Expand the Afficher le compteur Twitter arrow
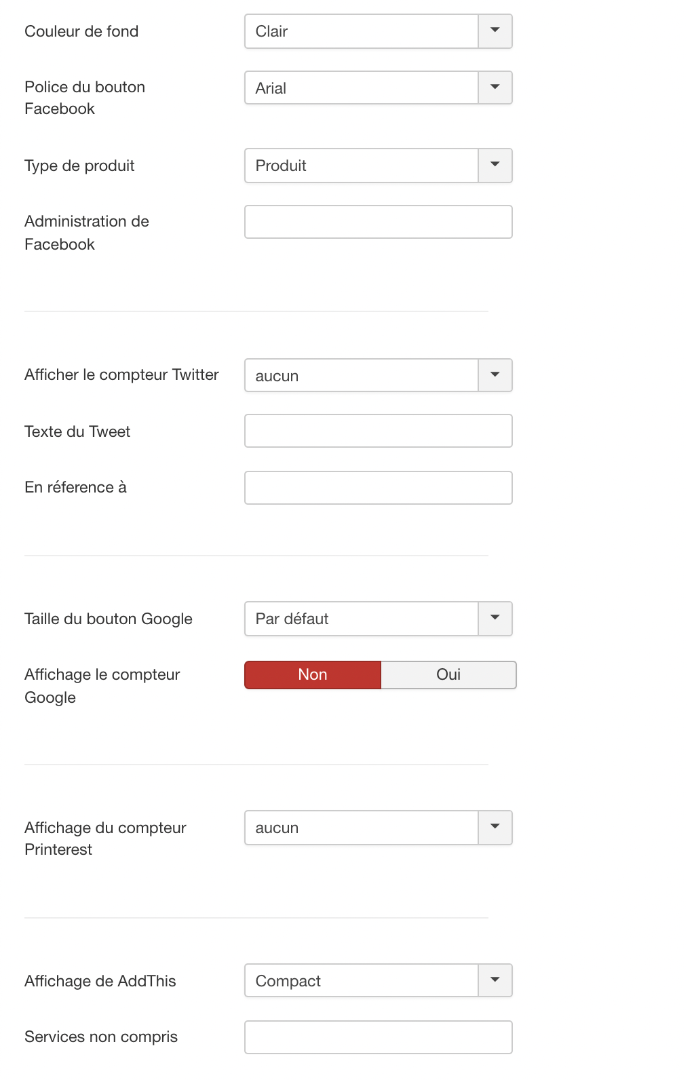Screen dimensions: 687x1080 point(495,375)
